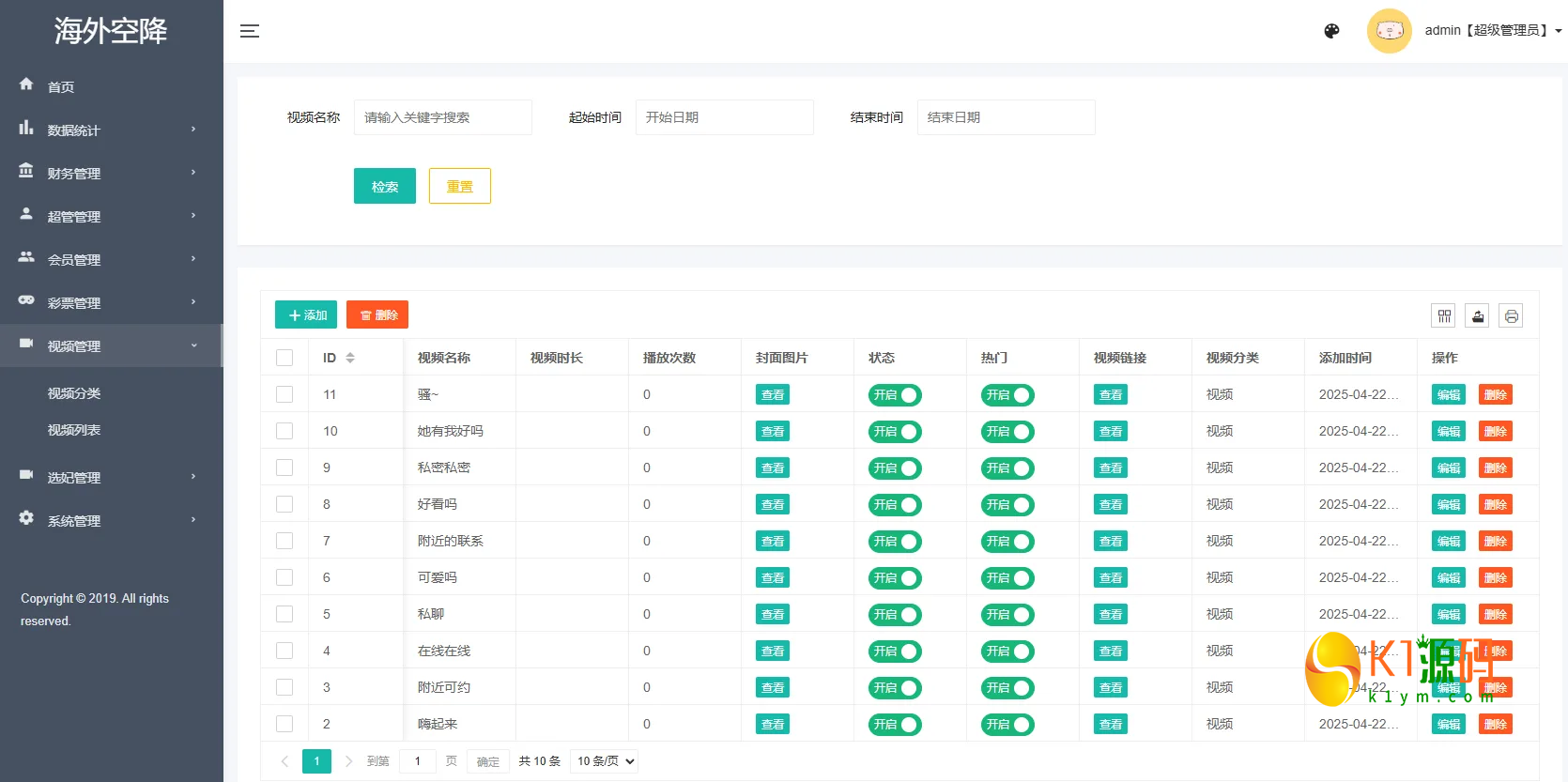Viewport: 1568px width, 782px height.
Task: Open 视频分类 submenu item
Action: point(74,393)
